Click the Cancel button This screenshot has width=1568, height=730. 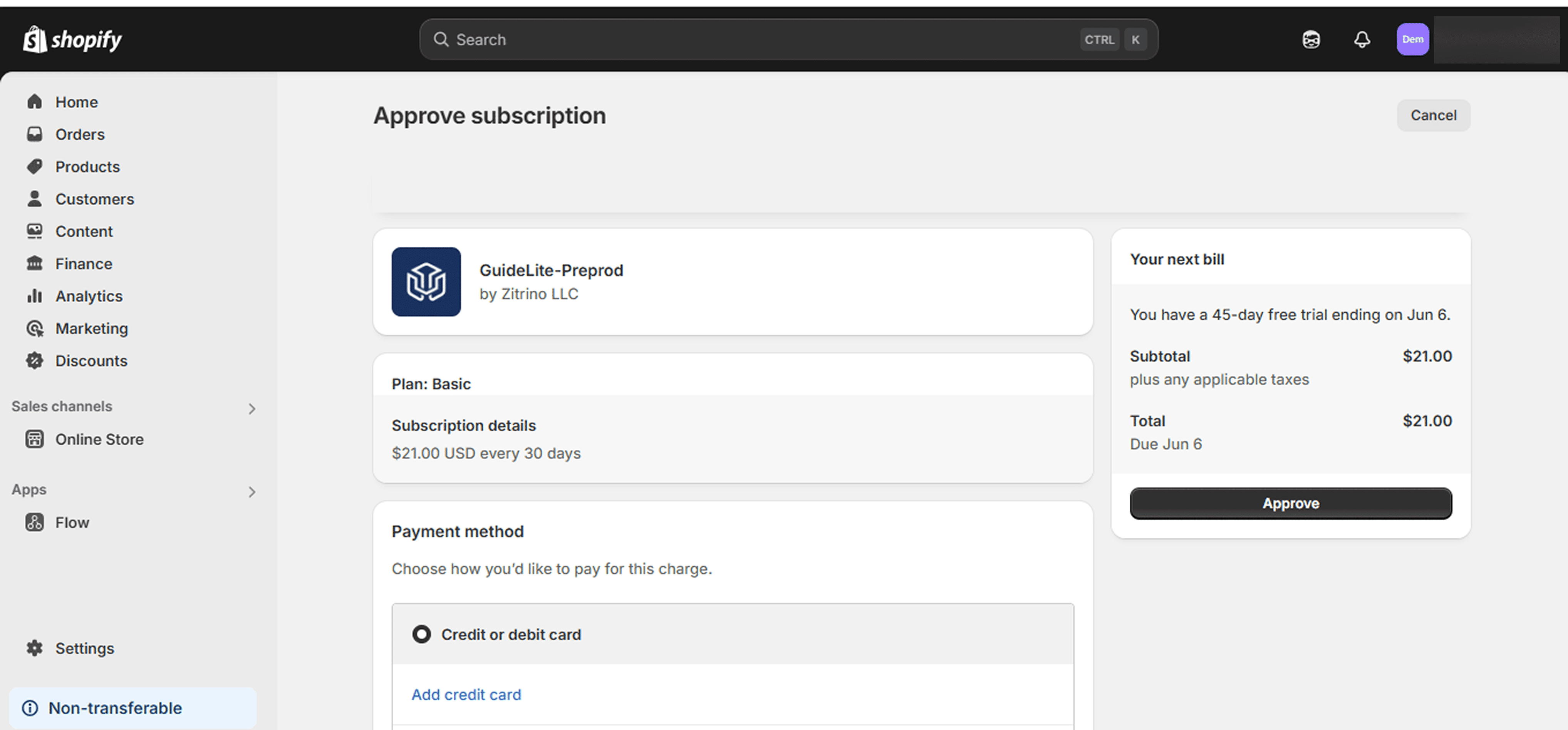click(1433, 116)
